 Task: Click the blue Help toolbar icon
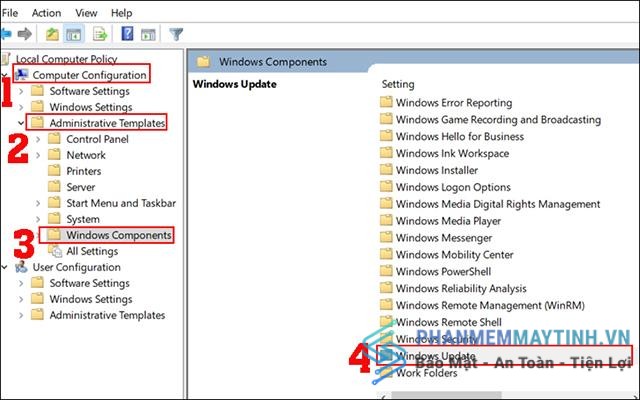[x=127, y=33]
